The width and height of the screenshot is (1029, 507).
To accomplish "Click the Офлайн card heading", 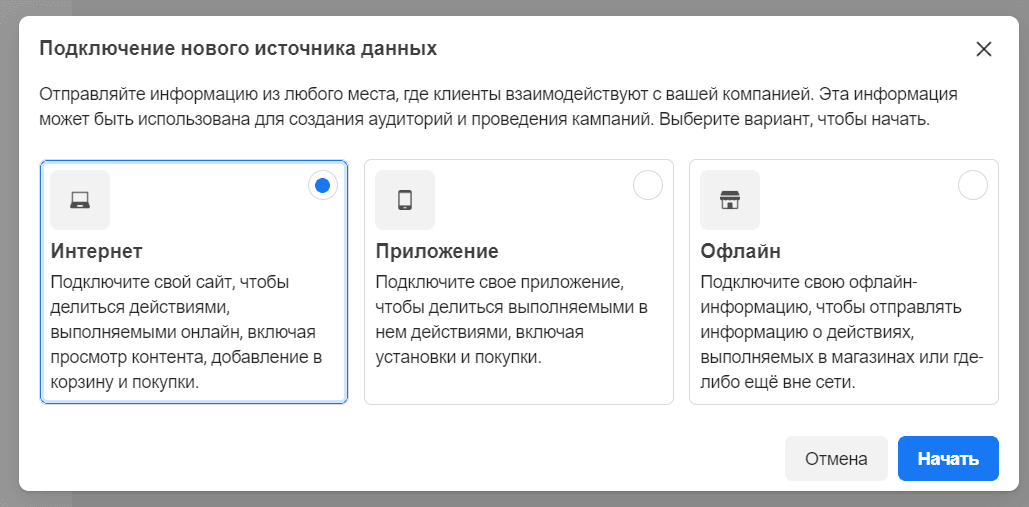I will [740, 252].
